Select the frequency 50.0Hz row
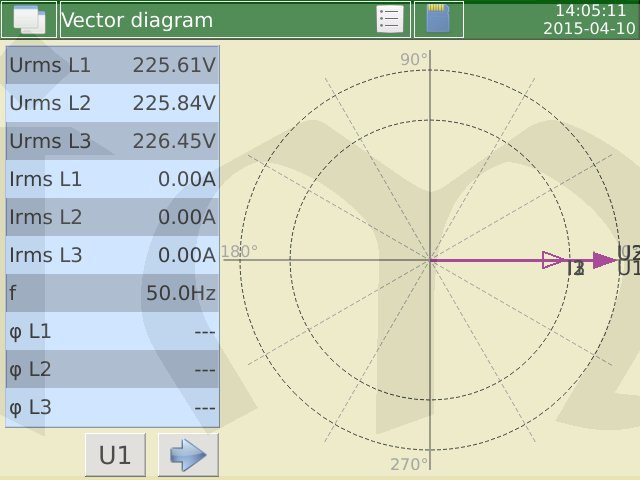 (112, 294)
